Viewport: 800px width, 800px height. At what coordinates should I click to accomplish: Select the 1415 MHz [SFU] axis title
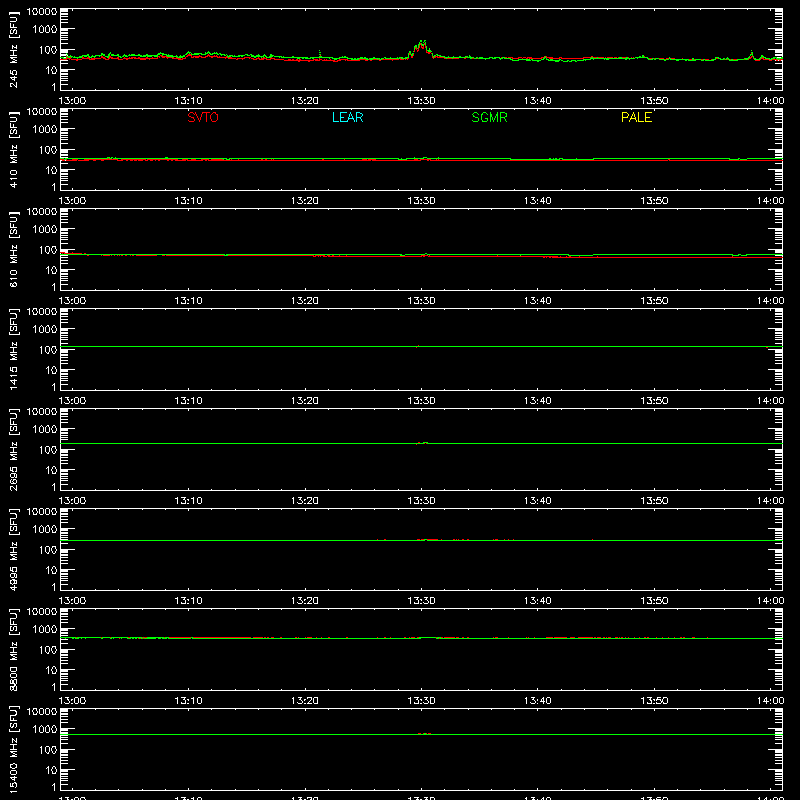14,349
